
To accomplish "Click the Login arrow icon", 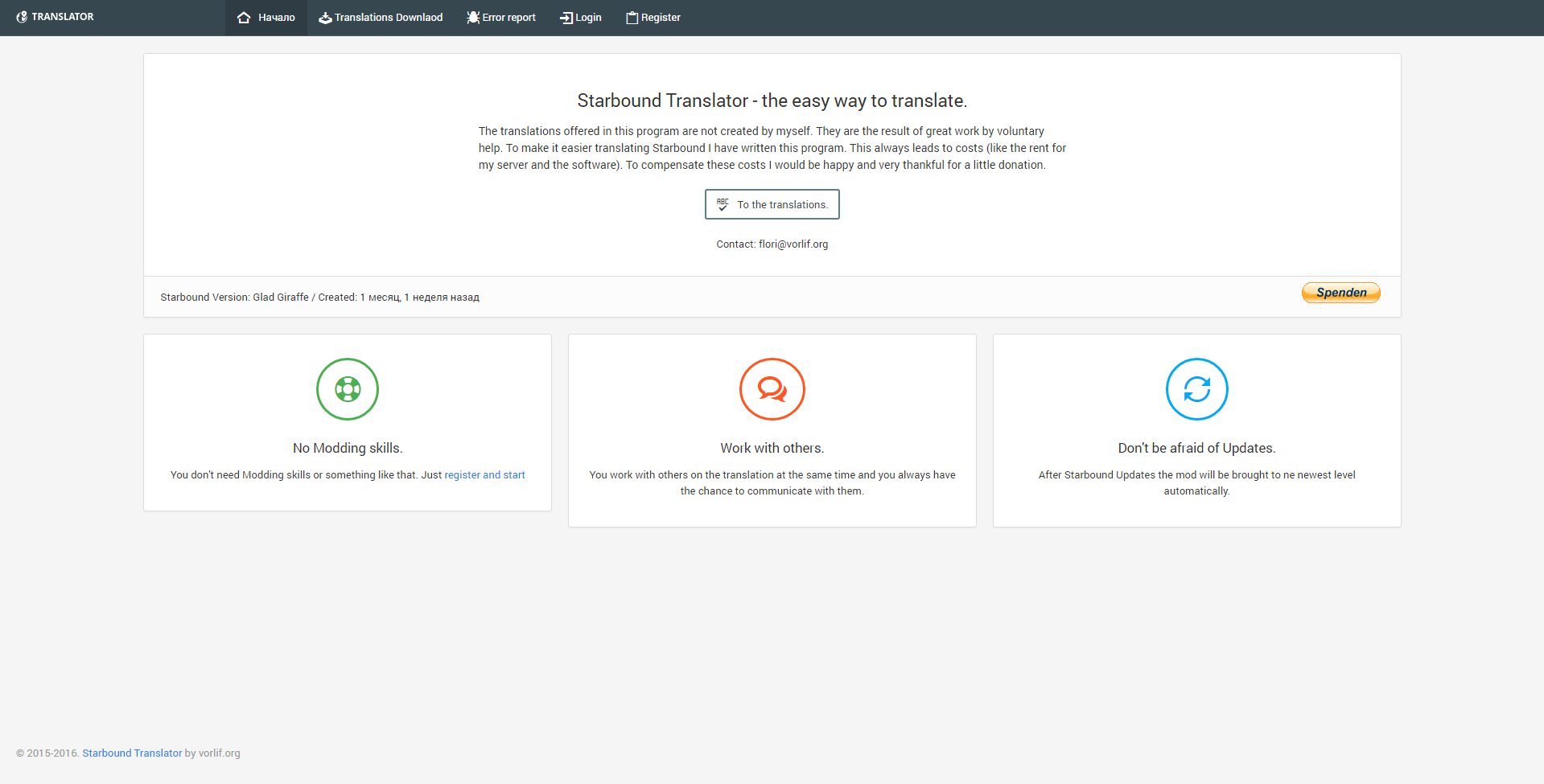I will [x=566, y=18].
